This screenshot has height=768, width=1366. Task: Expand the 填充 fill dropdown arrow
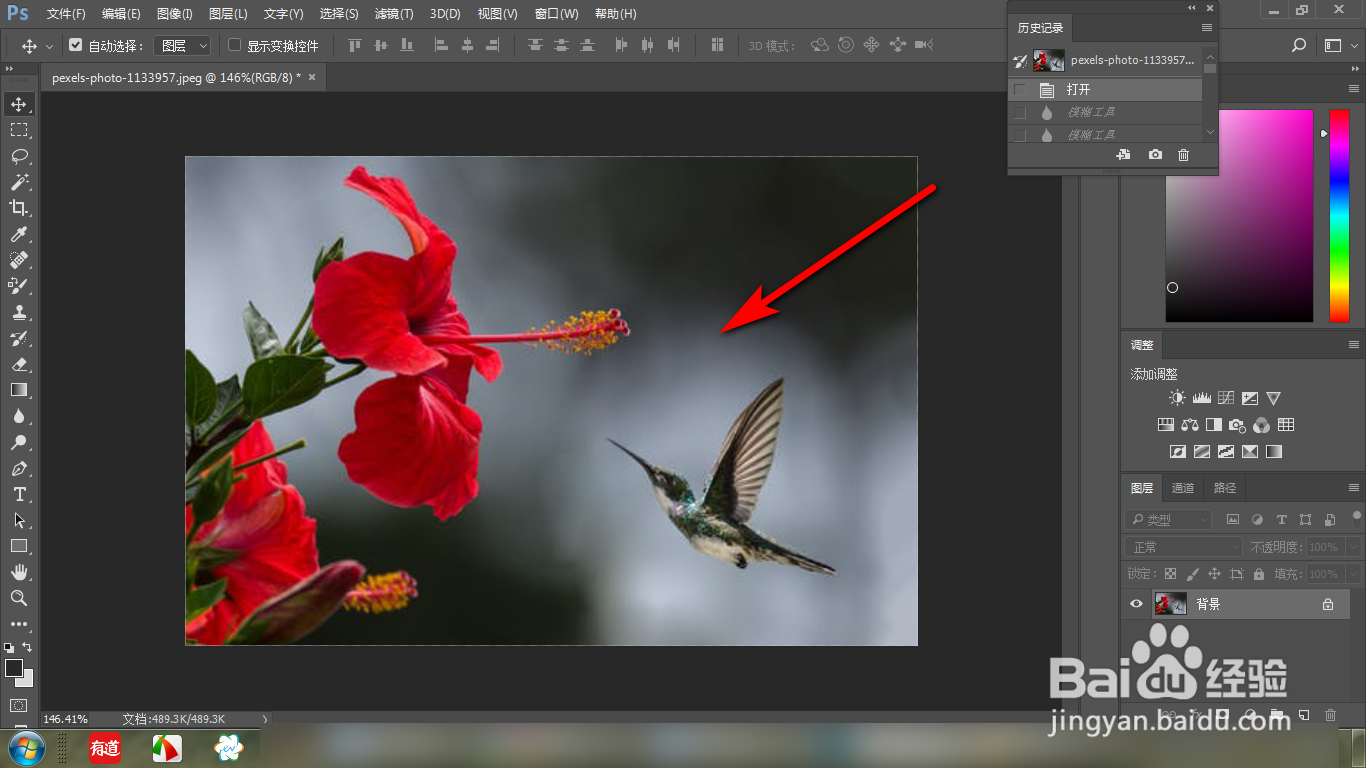pyautogui.click(x=1353, y=574)
